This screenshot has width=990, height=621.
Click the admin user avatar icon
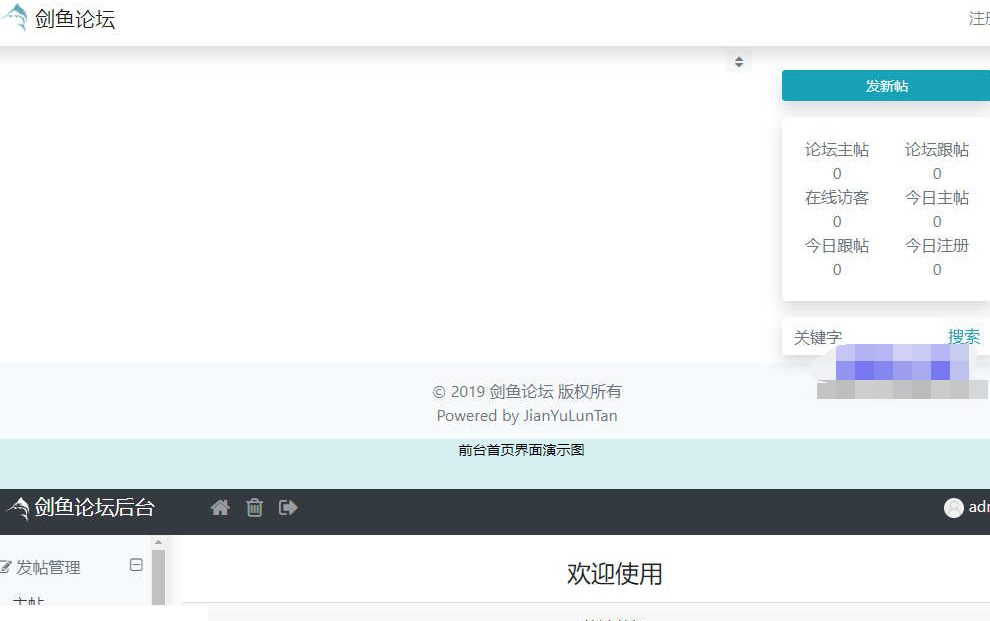click(953, 508)
